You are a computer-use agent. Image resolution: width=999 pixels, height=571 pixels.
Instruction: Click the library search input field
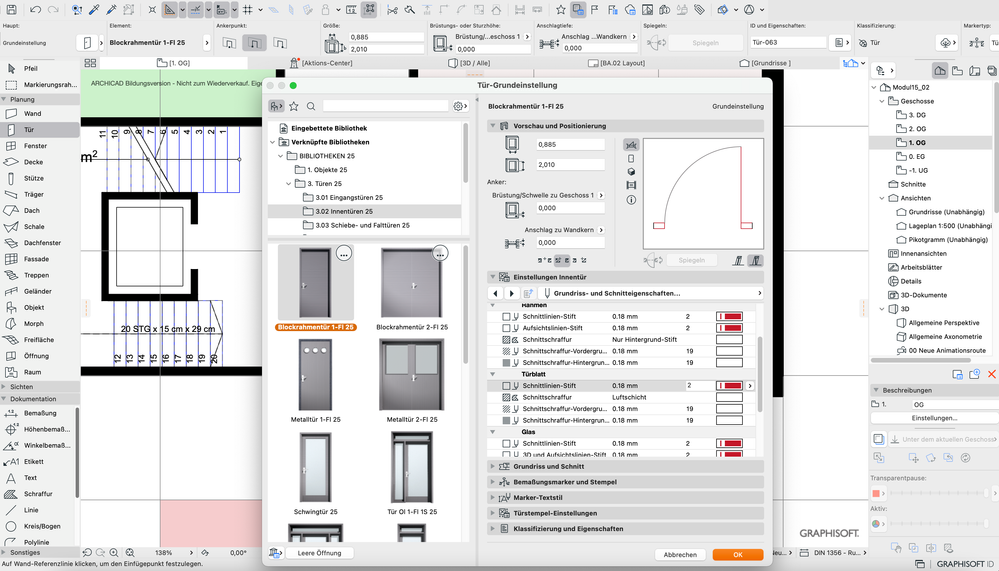[x=385, y=106]
